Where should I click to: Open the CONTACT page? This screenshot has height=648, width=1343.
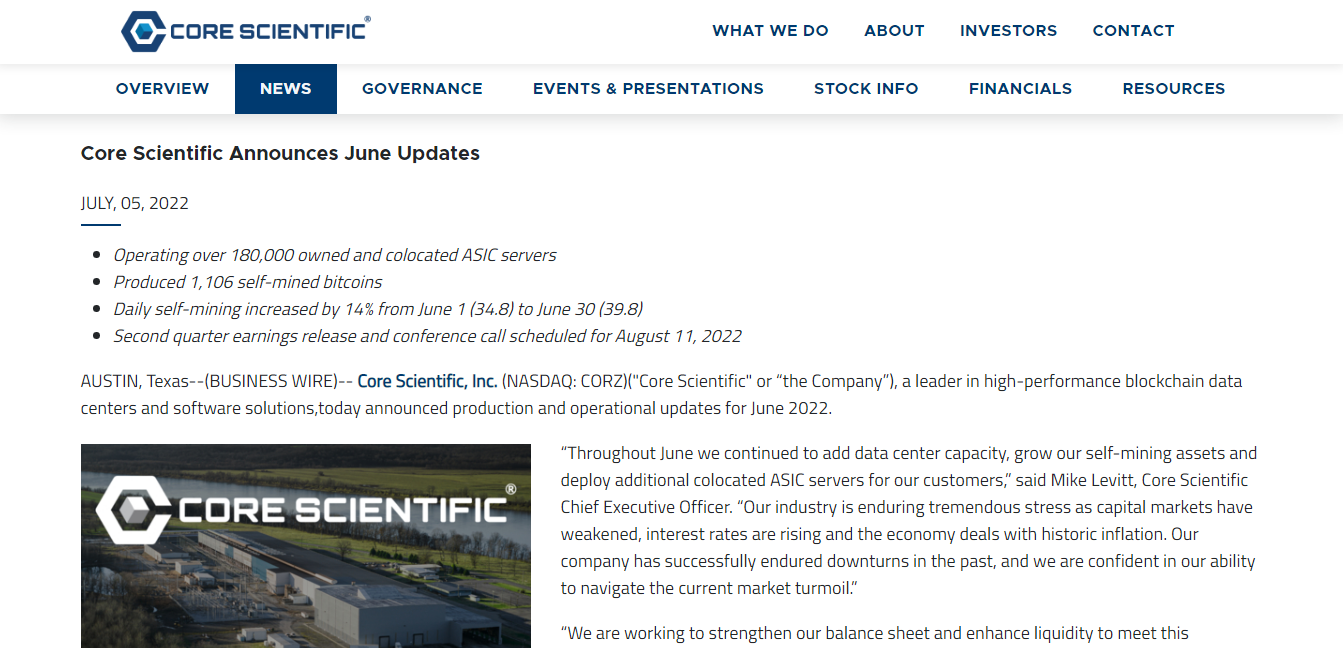[x=1133, y=31]
